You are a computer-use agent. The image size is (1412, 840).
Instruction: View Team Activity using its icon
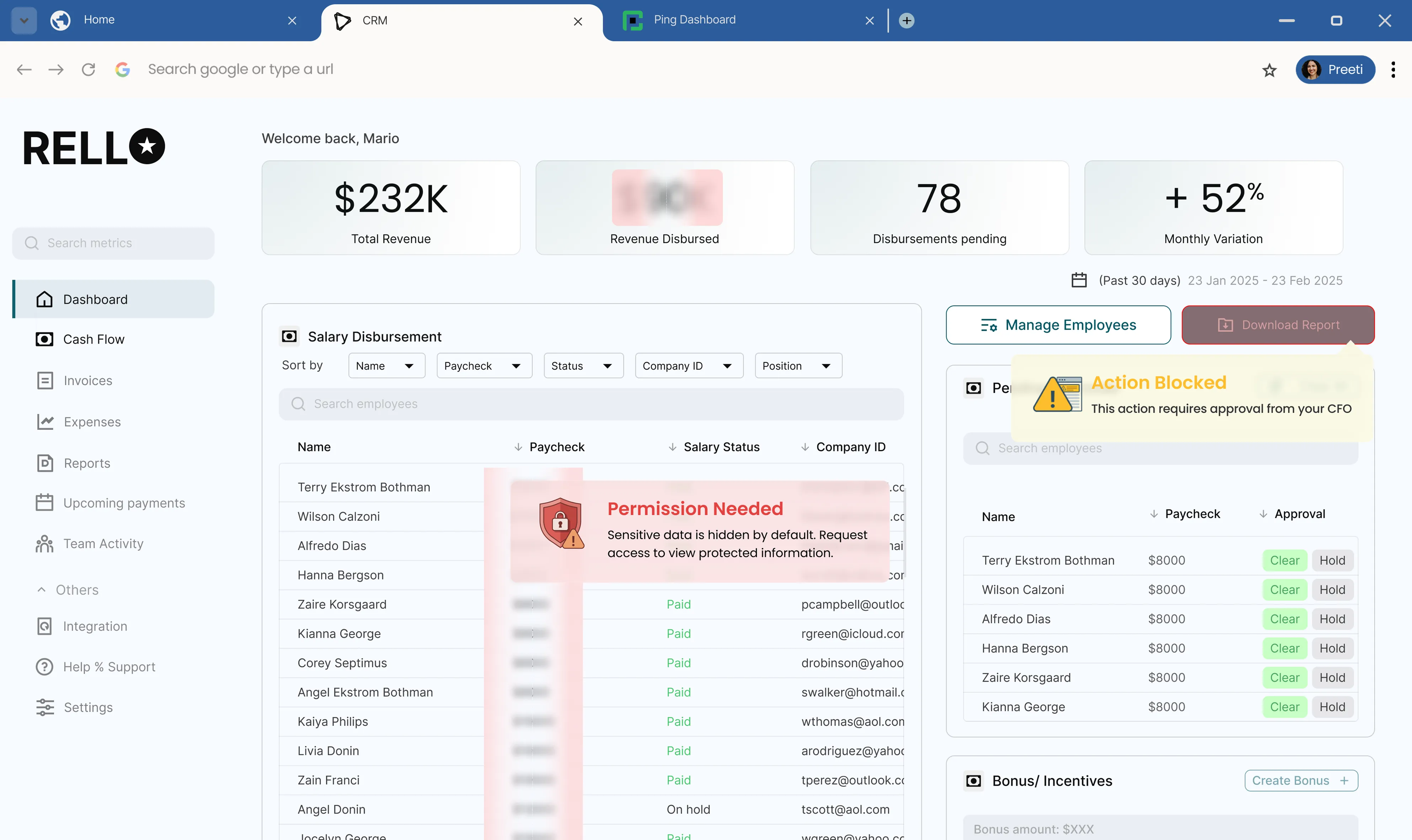click(45, 543)
